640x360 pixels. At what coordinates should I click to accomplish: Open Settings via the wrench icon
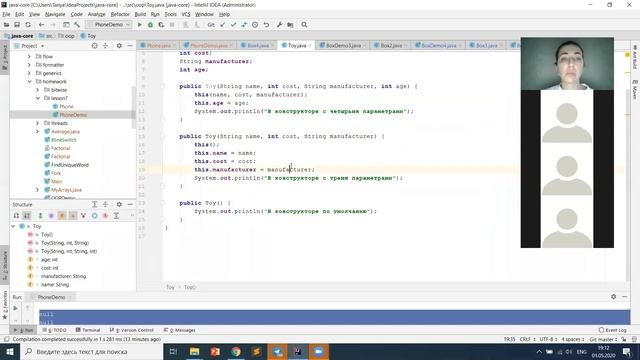click(x=280, y=25)
